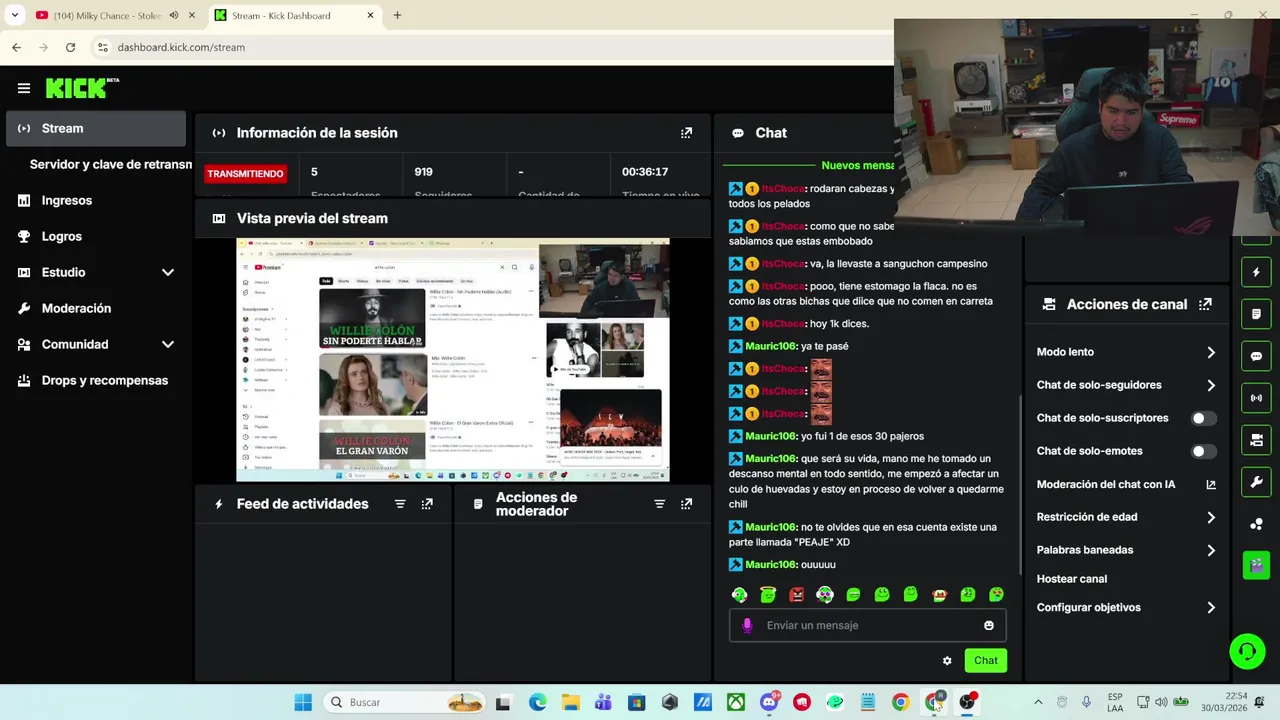Click the chat bubble icon in the right sidebar

(1257, 356)
